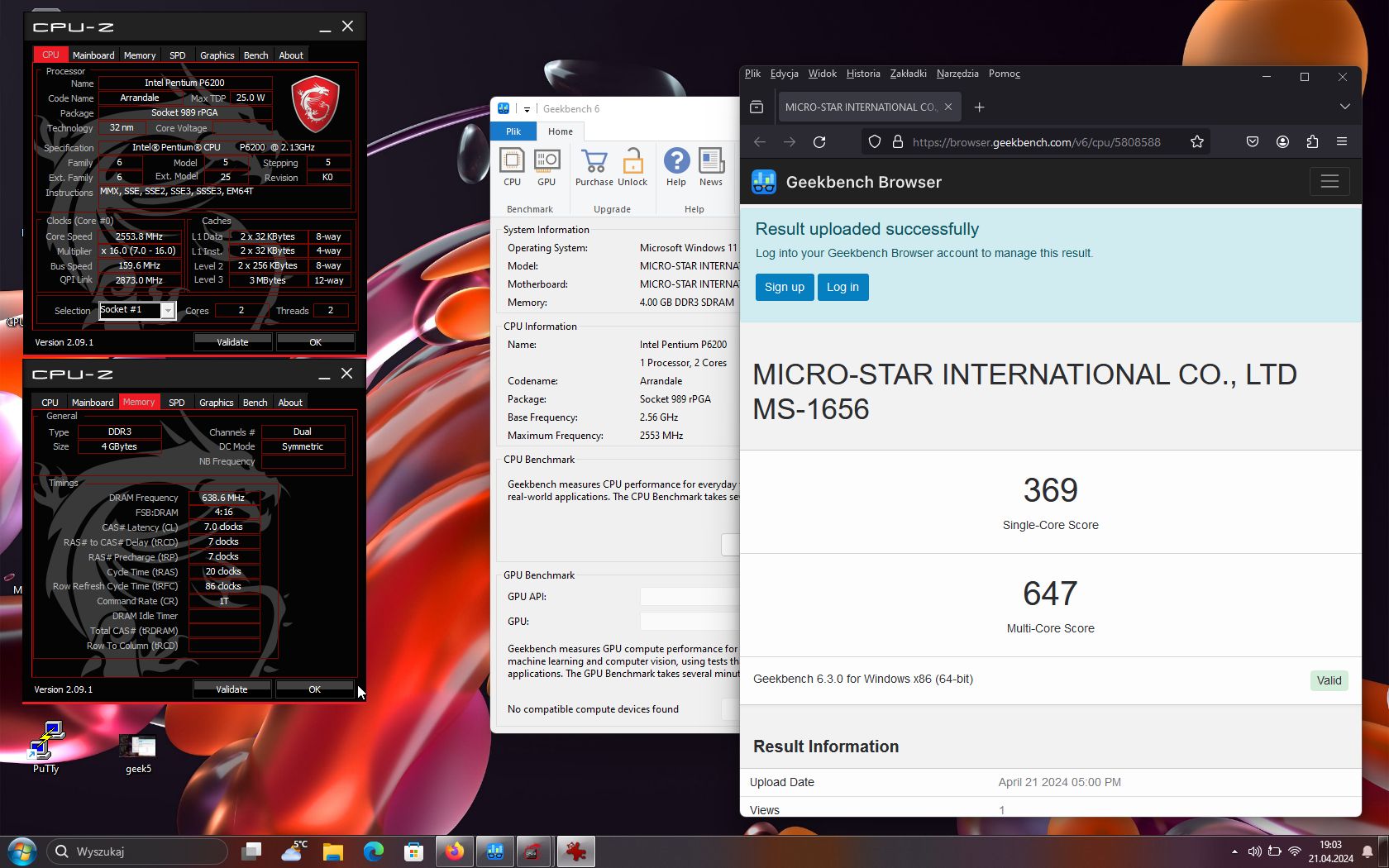Open the PuTTy desktop shortcut
Screen dimensions: 1389x868
pos(45,747)
